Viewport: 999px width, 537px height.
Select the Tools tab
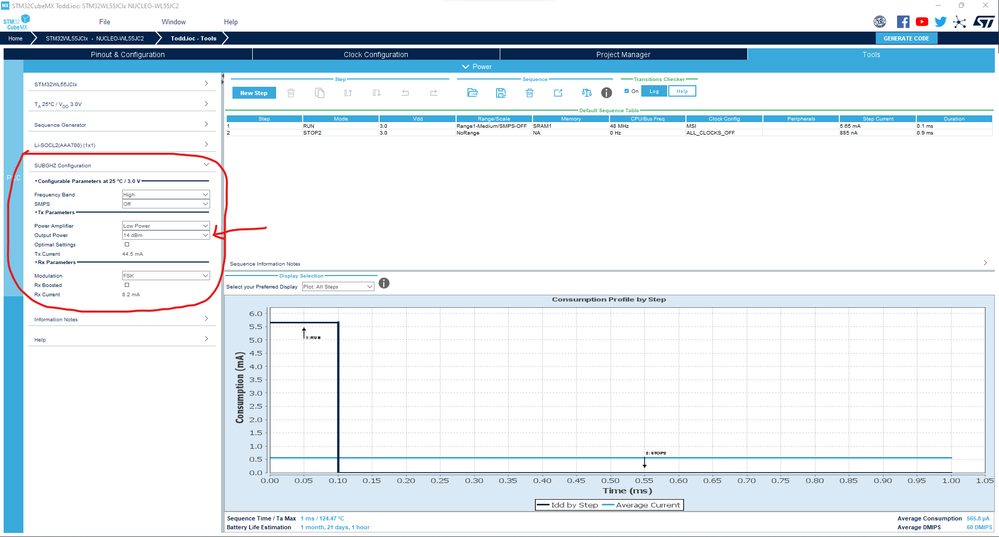871,55
